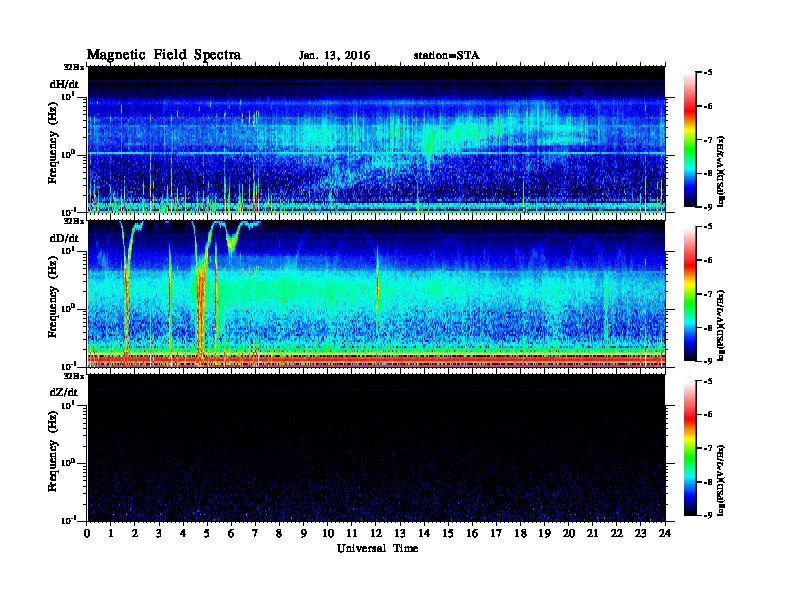
Task: Click hour tick "12" on the Universal Time axis
Action: tap(376, 534)
